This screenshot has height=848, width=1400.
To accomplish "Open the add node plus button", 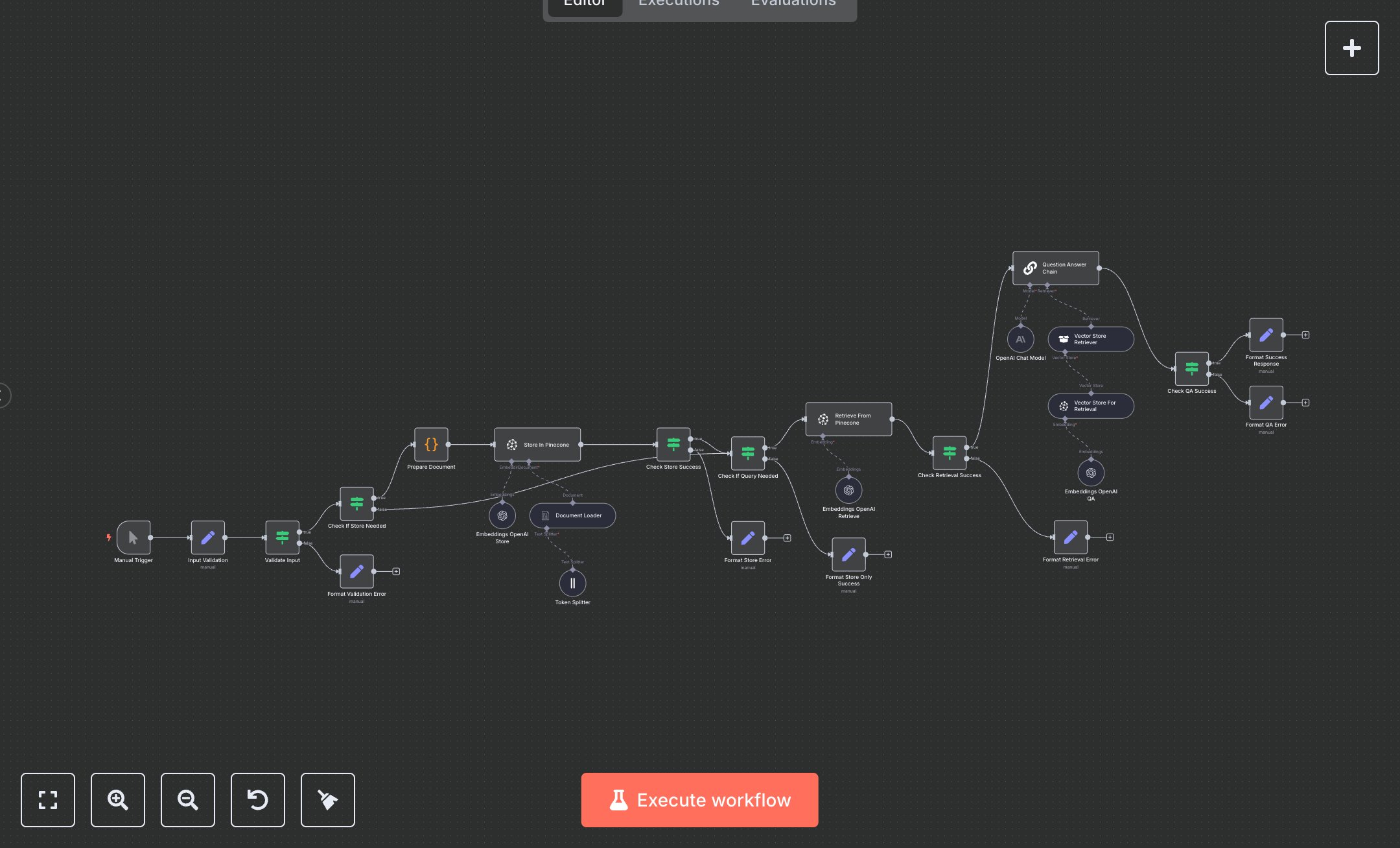I will point(1351,48).
